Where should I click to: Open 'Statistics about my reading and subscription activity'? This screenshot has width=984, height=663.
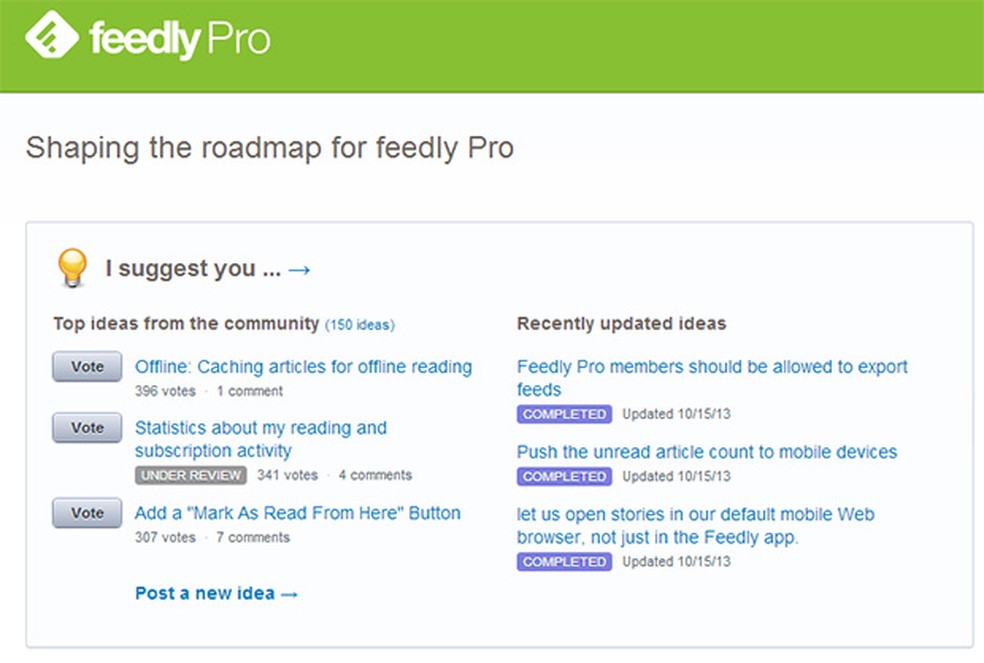(x=260, y=438)
